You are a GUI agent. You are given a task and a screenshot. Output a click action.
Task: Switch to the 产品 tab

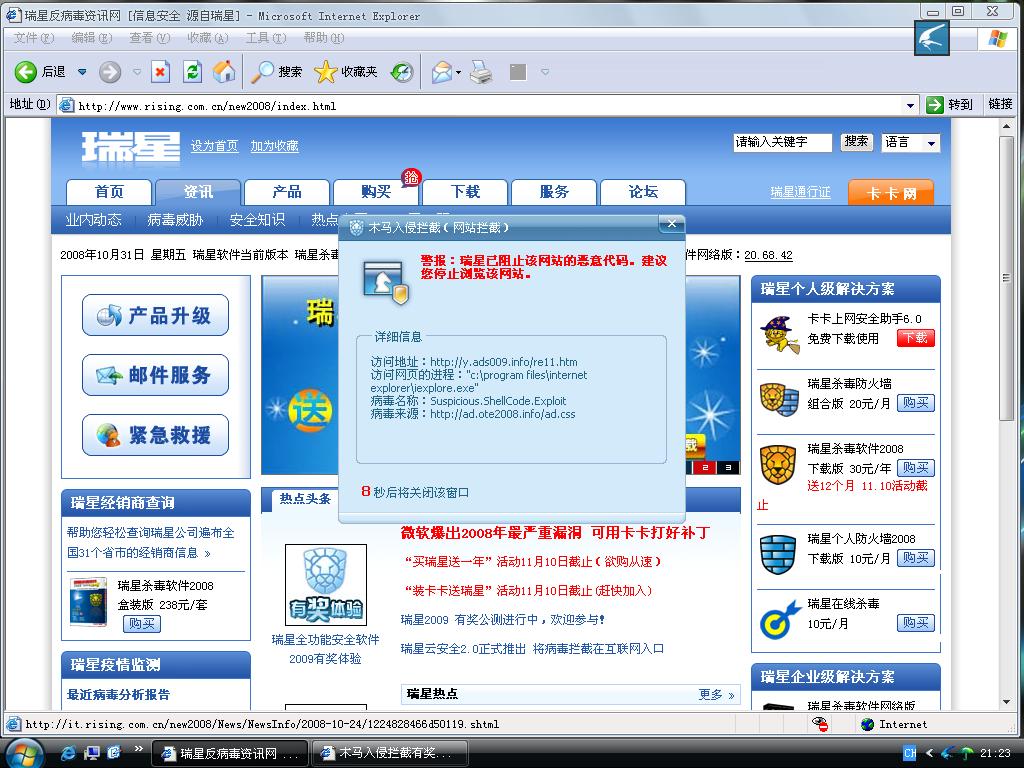287,192
